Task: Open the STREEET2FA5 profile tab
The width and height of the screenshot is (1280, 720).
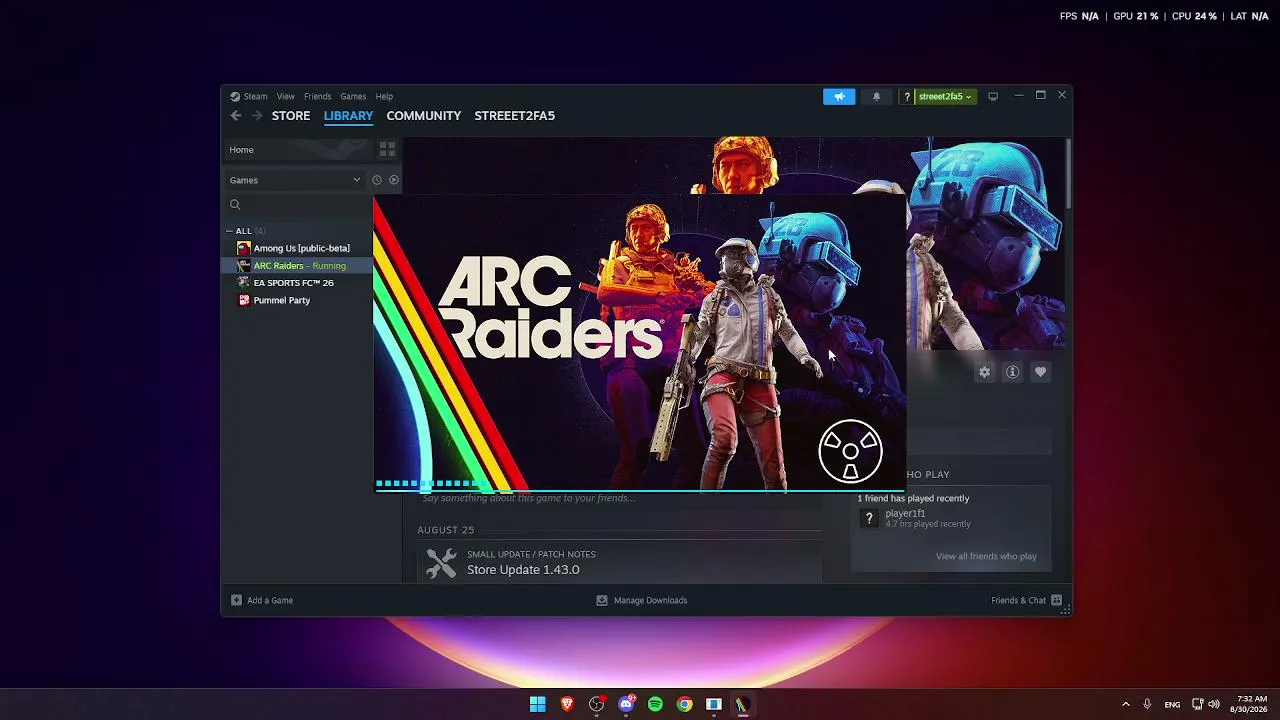Action: tap(514, 116)
